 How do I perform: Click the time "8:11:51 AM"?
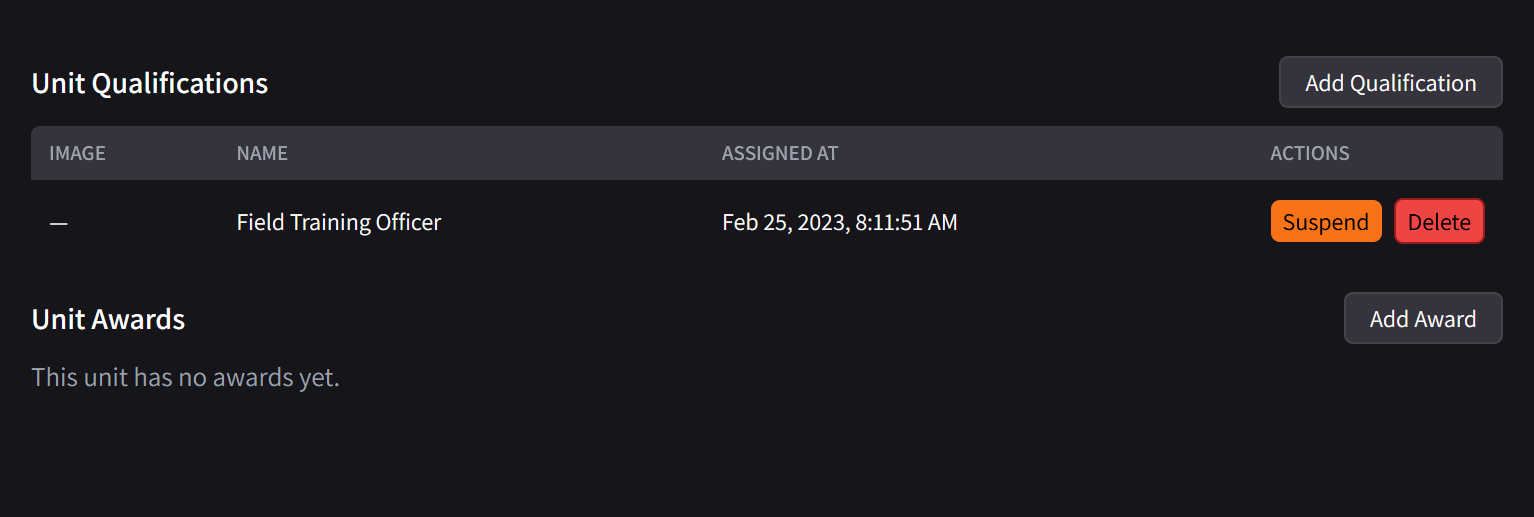pyautogui.click(x=906, y=222)
